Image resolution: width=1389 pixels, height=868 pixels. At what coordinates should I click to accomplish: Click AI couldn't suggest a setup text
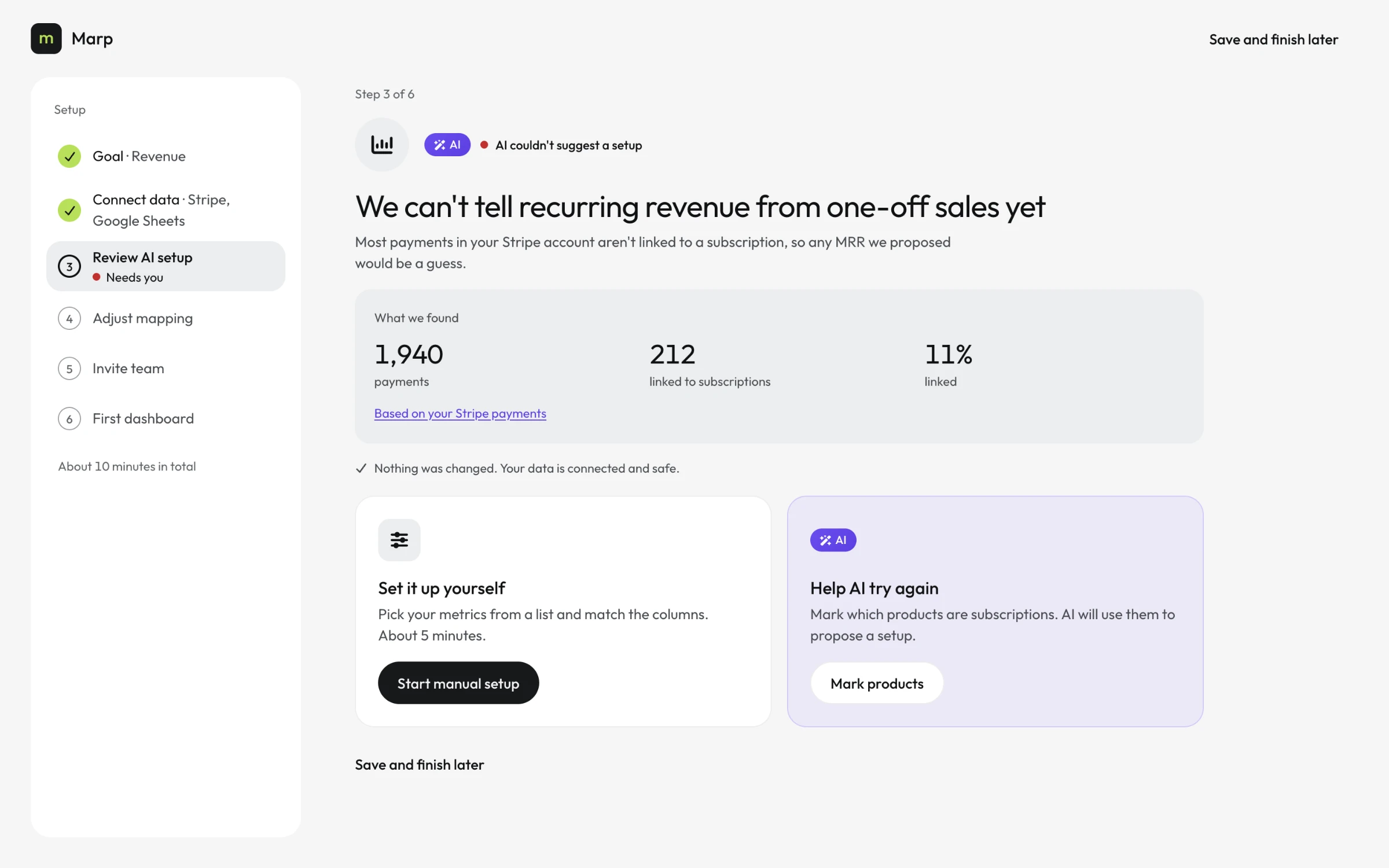[569, 145]
